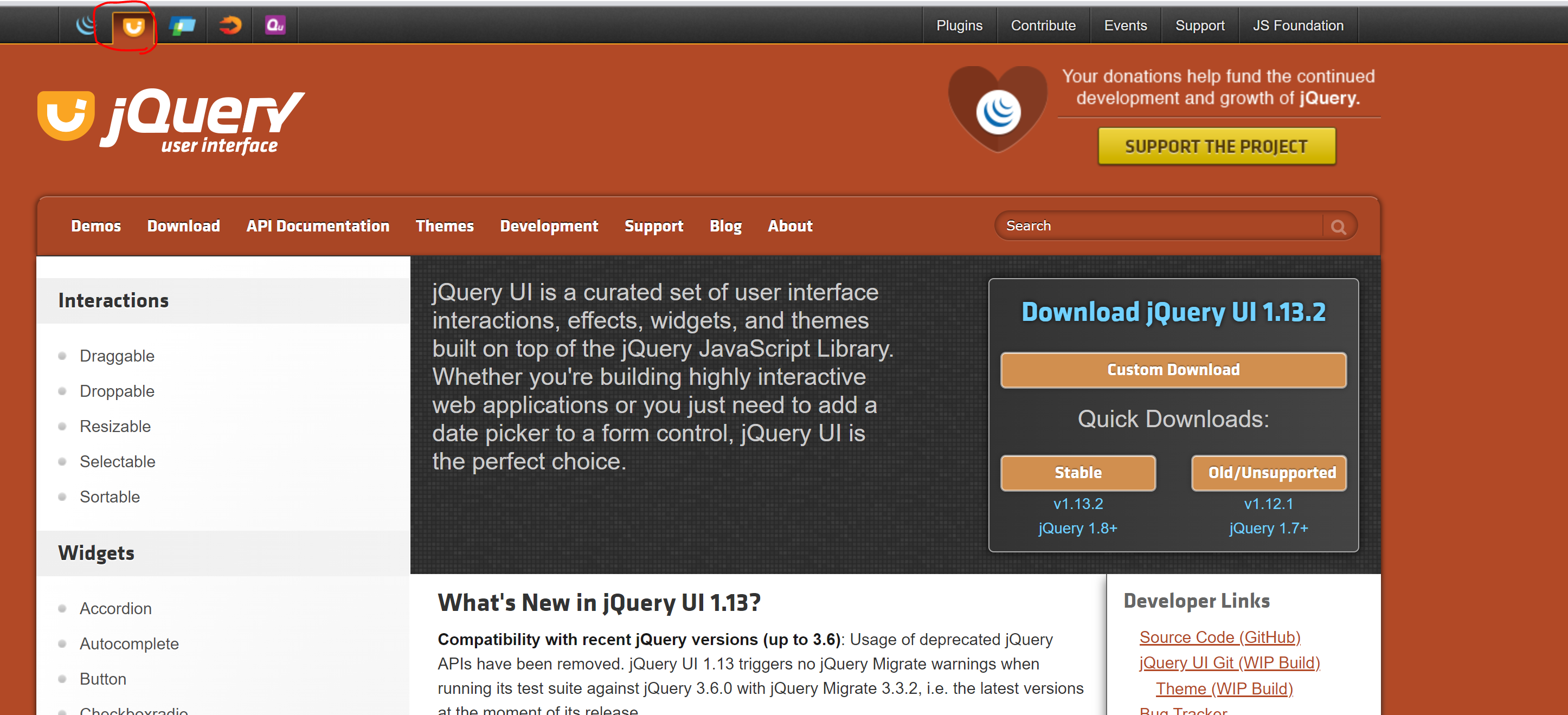Open the Sizzle project icon
Screen dimensions: 1568x715
point(230,25)
